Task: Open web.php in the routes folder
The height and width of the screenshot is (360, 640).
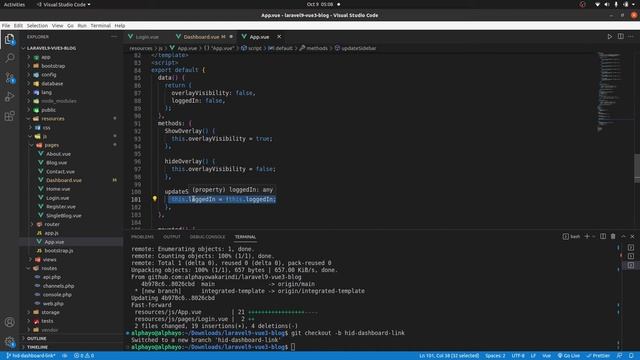Action: point(53,303)
